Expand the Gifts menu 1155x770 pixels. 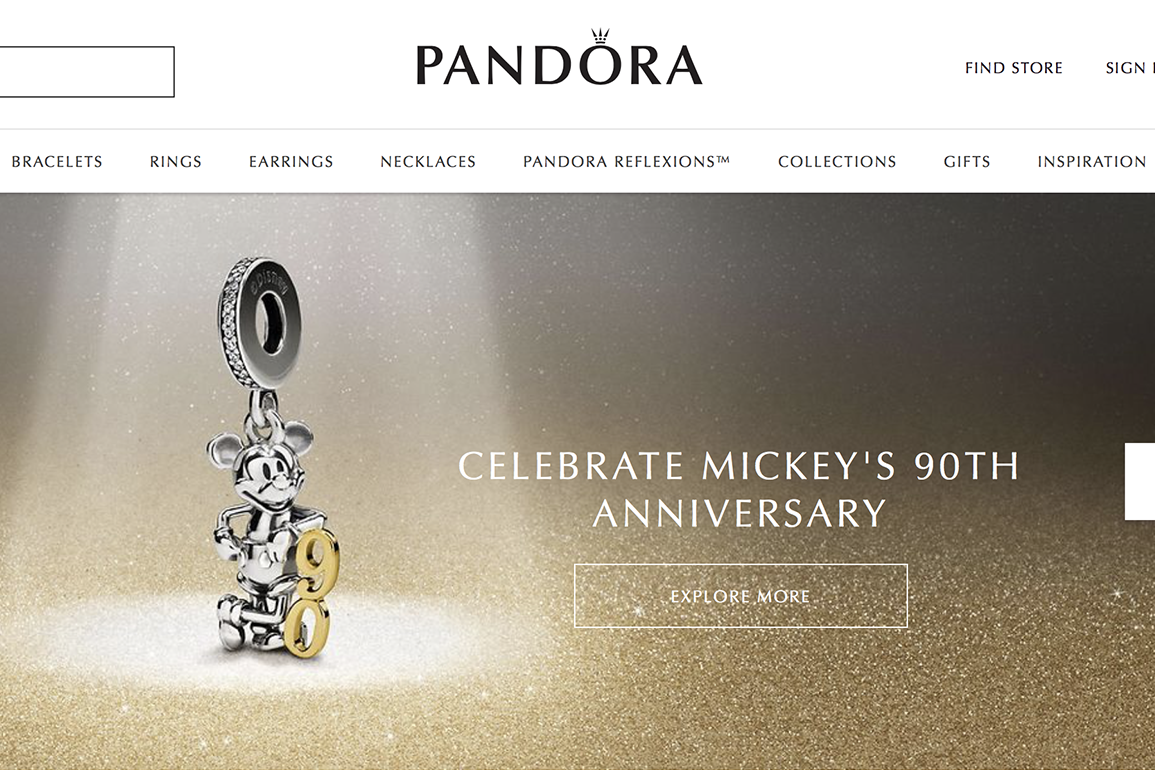click(966, 161)
